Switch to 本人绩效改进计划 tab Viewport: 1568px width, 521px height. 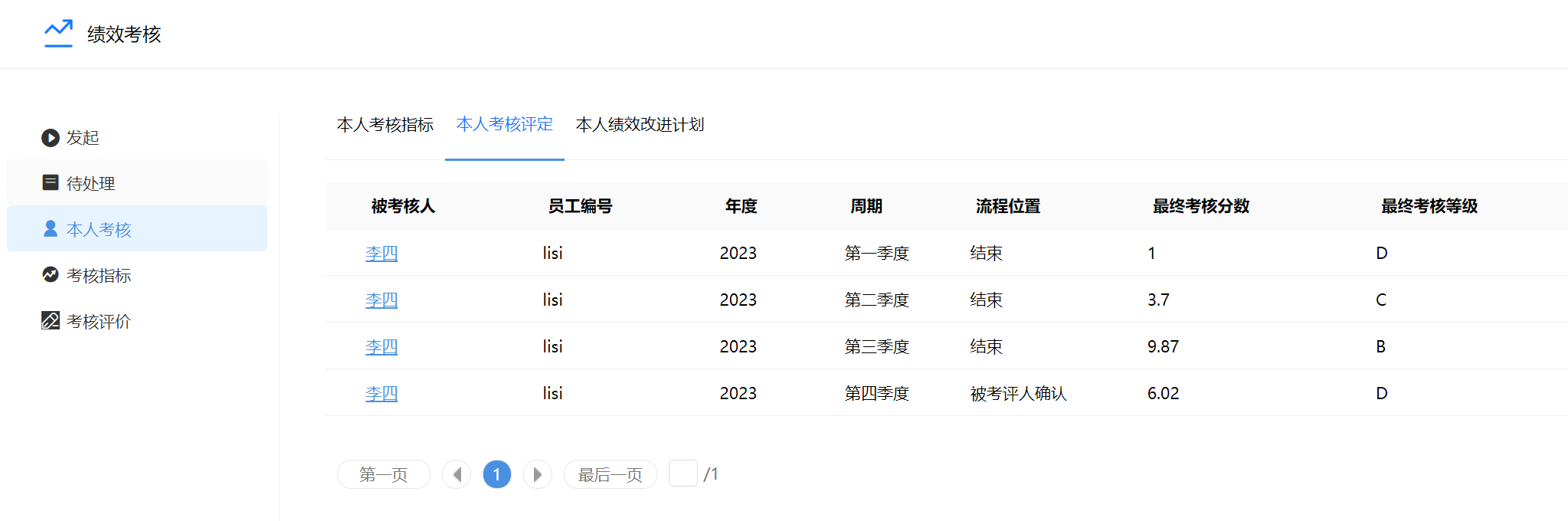click(x=640, y=125)
